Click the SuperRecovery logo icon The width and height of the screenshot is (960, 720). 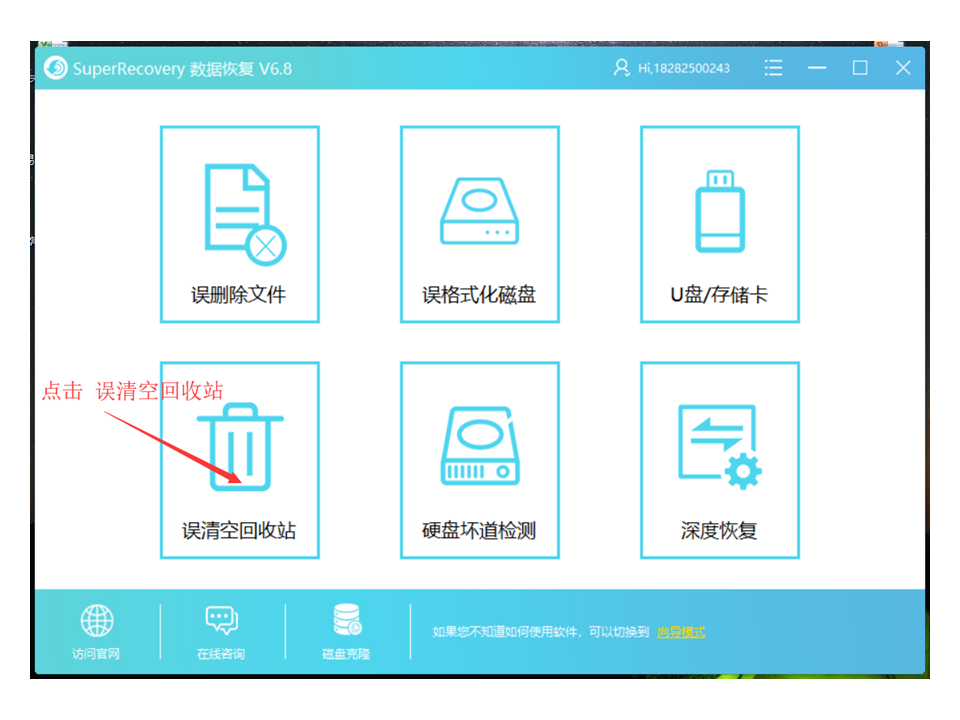[x=56, y=68]
